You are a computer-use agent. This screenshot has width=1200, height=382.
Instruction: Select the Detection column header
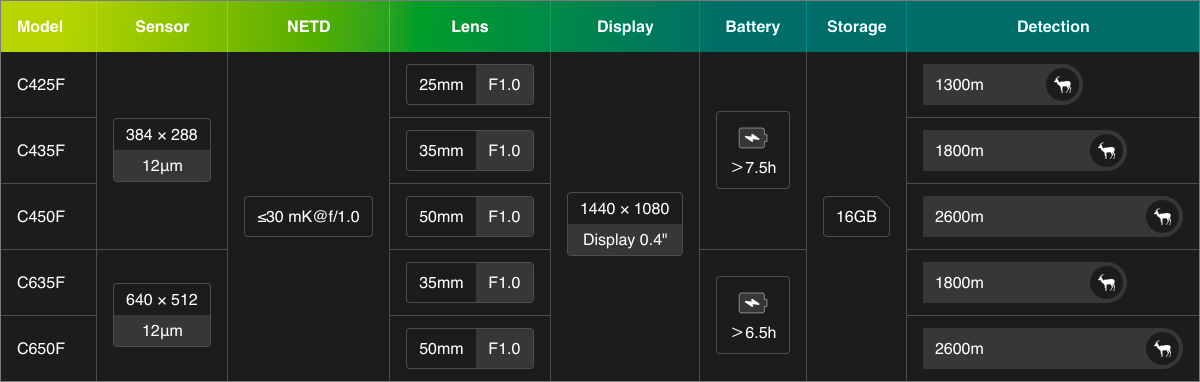(1053, 26)
